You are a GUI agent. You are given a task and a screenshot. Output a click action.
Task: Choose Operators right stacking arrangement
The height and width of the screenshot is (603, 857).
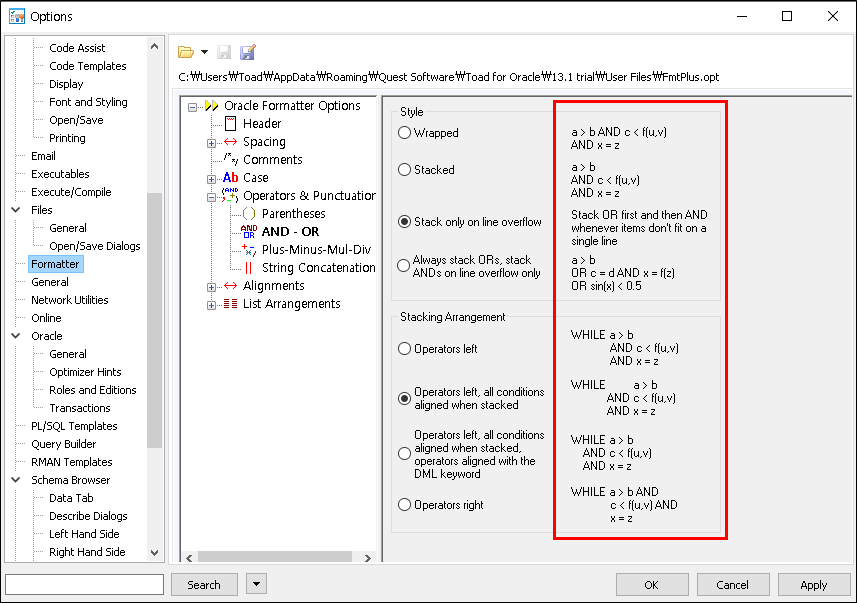404,505
